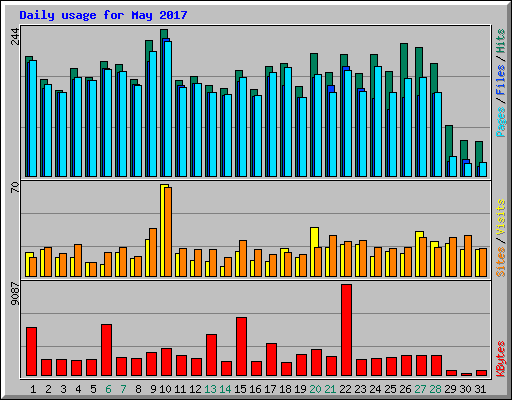Click the red KBytes bar for day 13
The width and height of the screenshot is (512, 400).
[211, 355]
